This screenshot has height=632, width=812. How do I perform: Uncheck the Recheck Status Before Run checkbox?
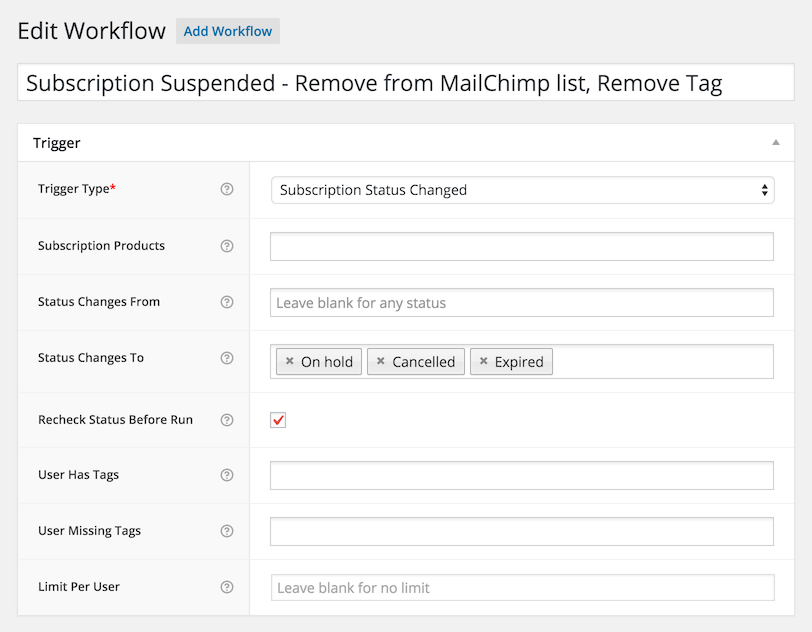[278, 420]
